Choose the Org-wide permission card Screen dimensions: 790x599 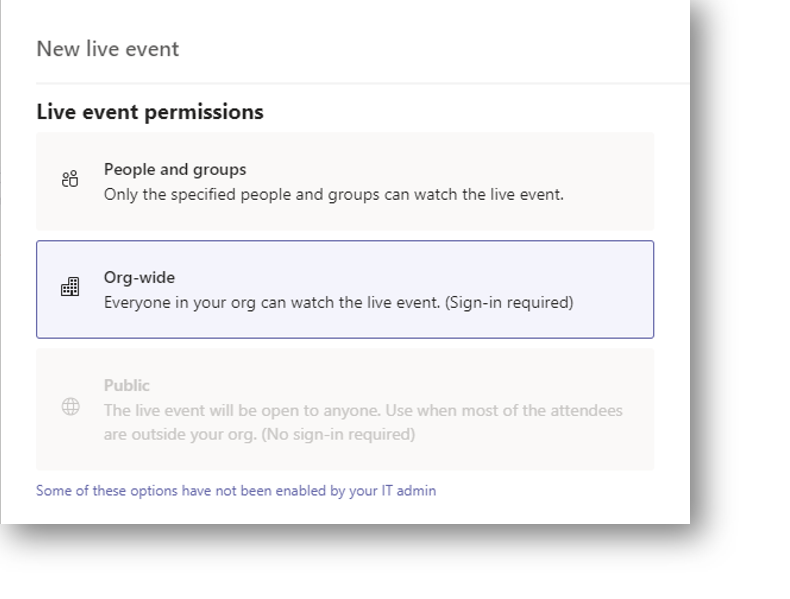click(x=345, y=289)
